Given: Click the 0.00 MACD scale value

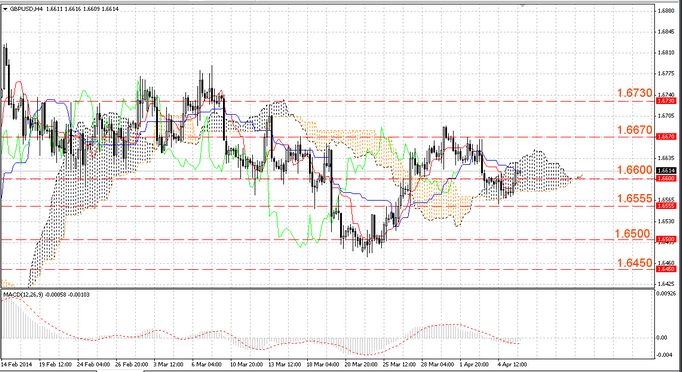Looking at the screenshot, I should [x=662, y=338].
